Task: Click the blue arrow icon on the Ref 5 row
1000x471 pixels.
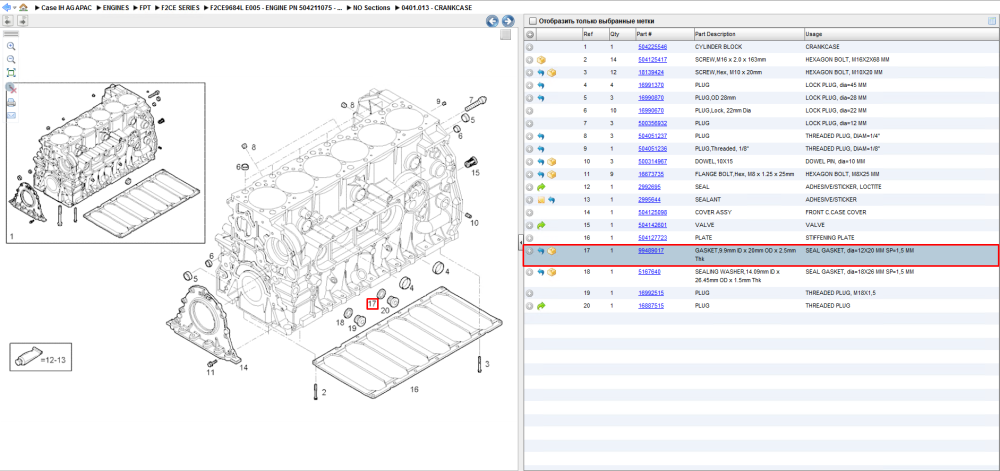Action: point(541,98)
